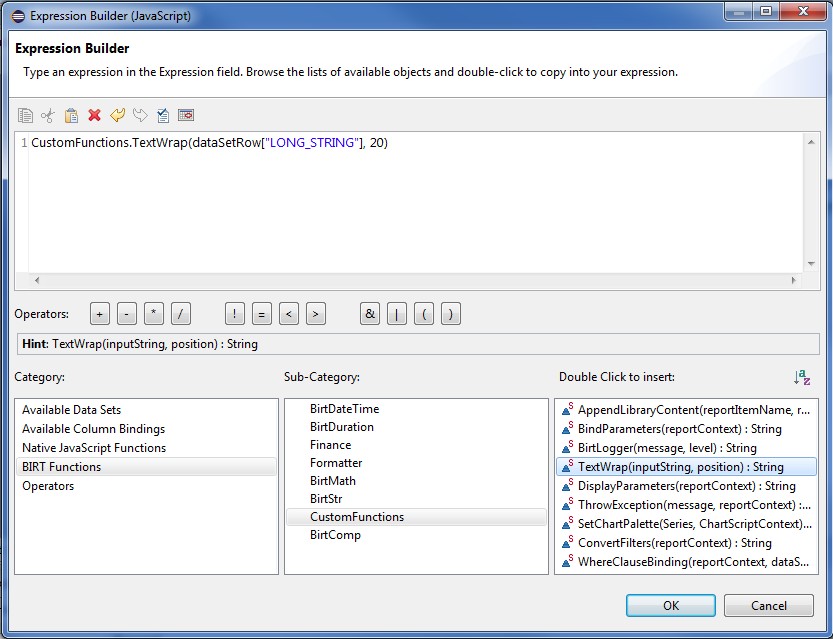833x639 pixels.
Task: Insert the equals operator
Action: pyautogui.click(x=262, y=314)
